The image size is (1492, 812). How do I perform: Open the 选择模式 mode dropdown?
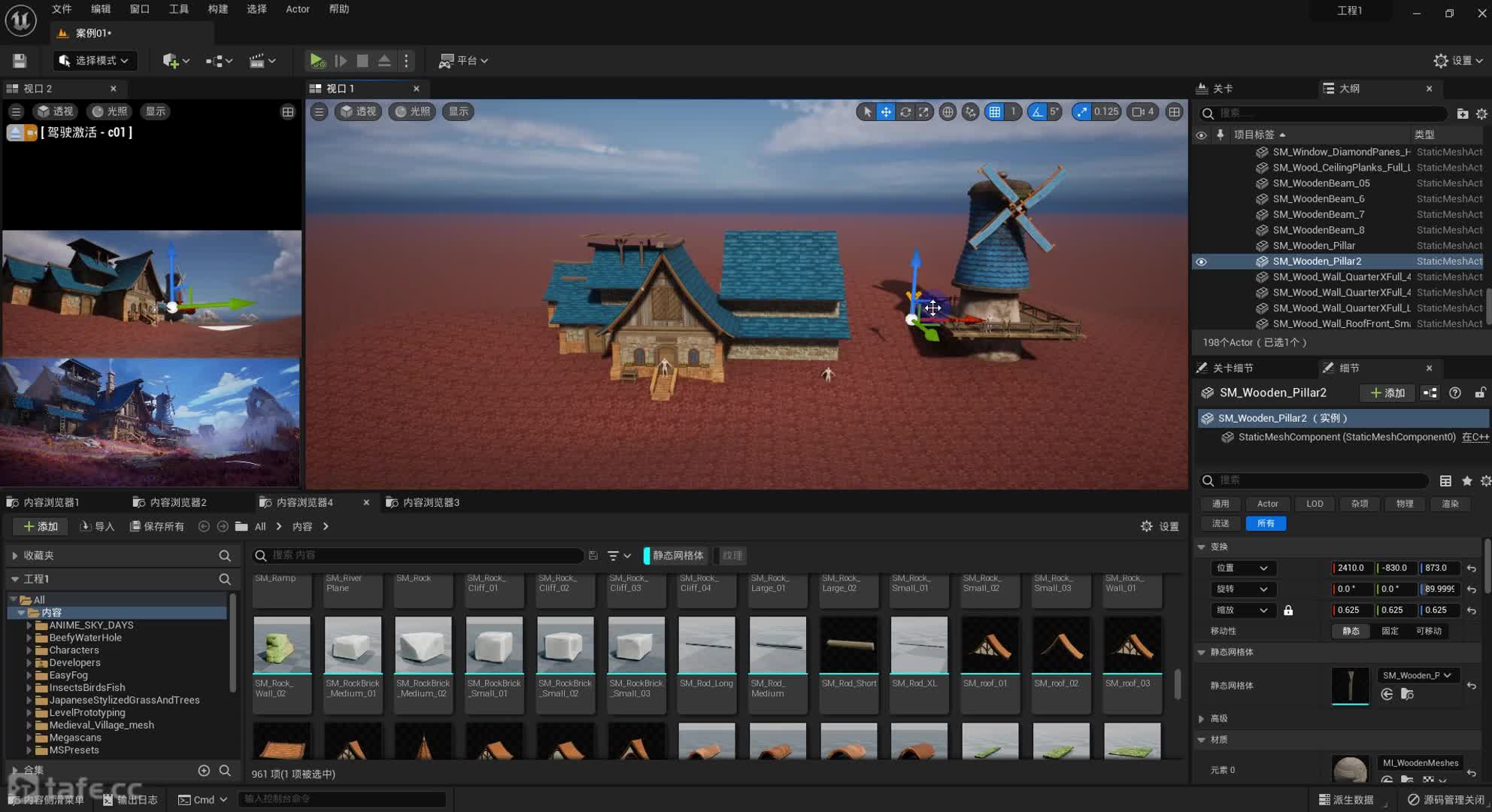(94, 60)
